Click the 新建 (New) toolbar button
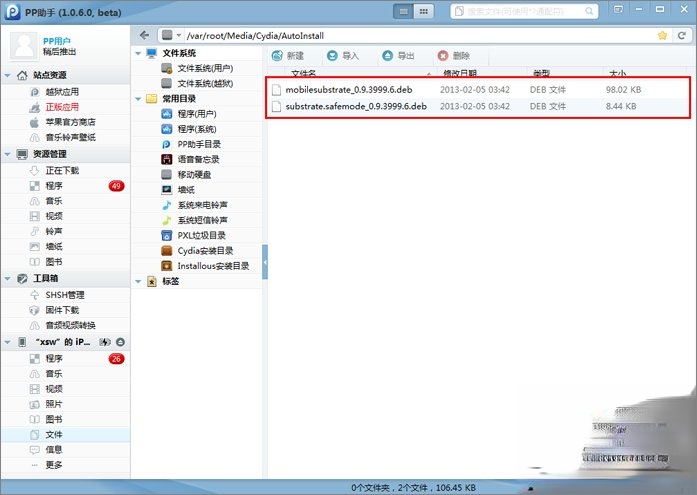Viewport: 697px width, 495px height. (x=288, y=56)
